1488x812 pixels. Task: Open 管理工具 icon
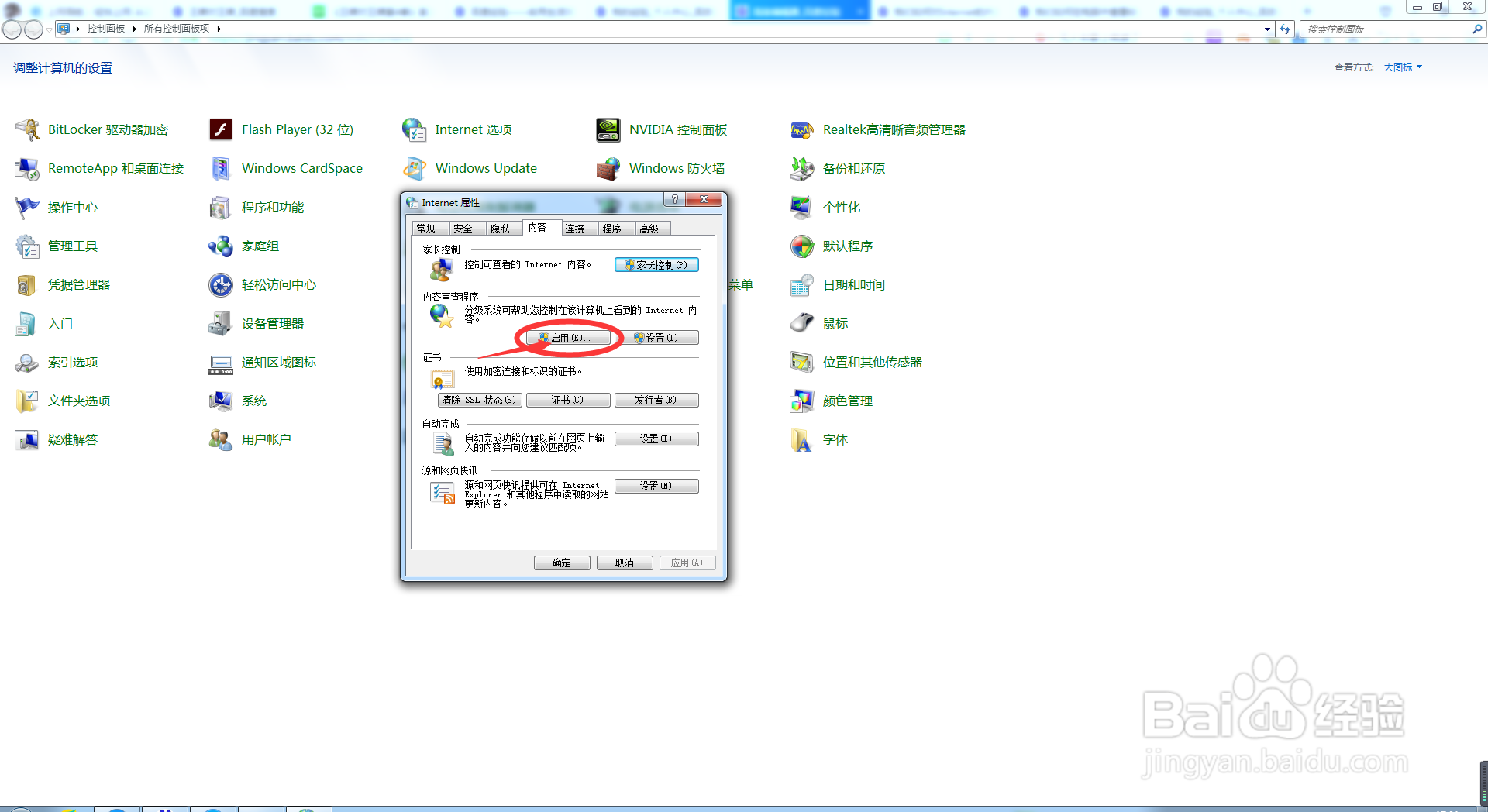coord(27,246)
